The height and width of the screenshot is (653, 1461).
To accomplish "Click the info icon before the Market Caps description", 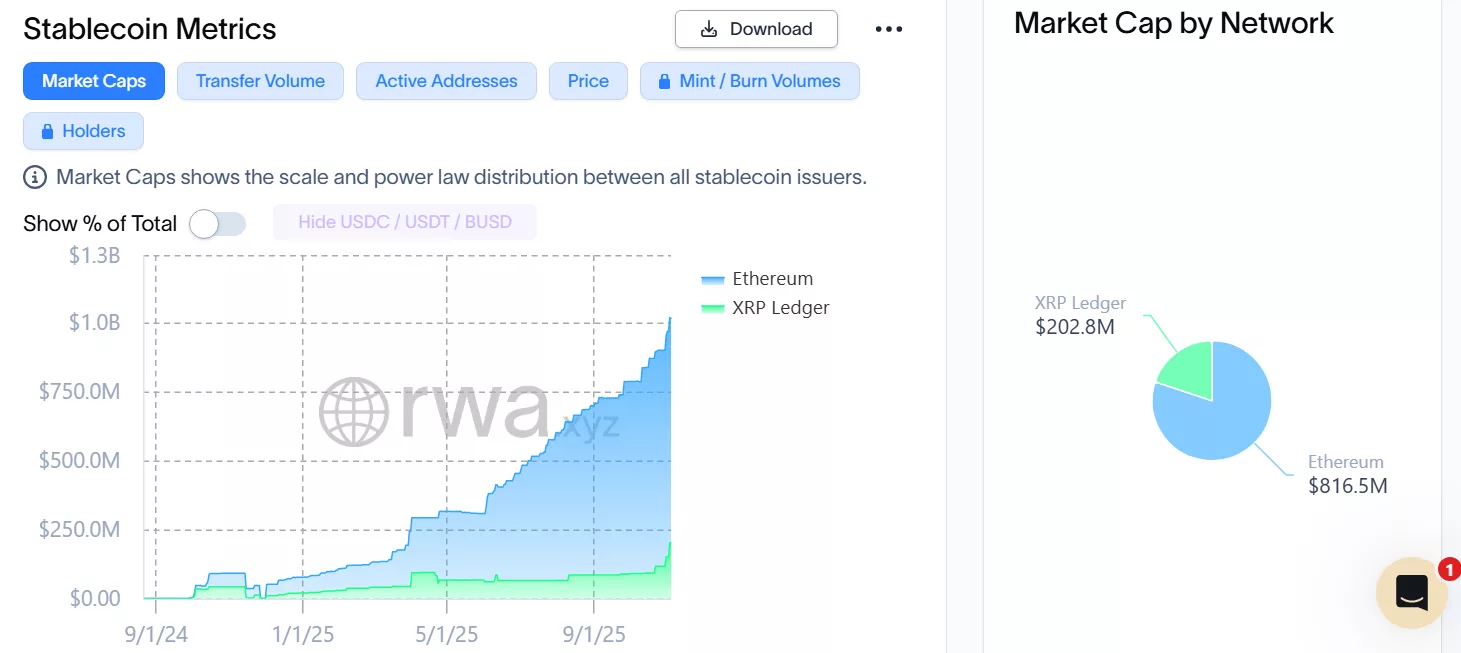I will click(x=34, y=177).
